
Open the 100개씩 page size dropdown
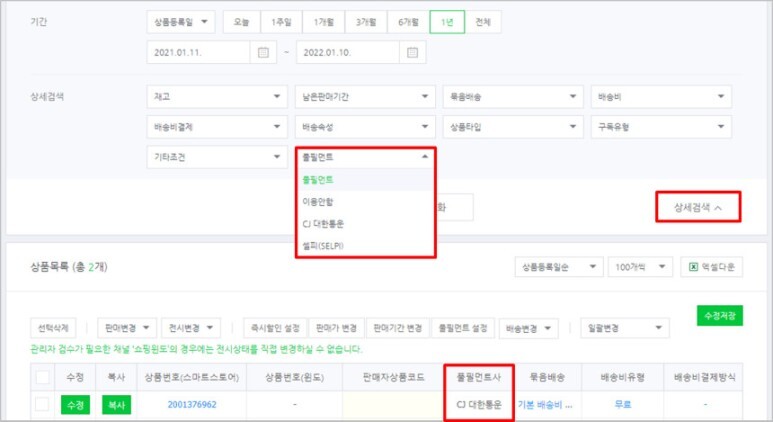[640, 267]
